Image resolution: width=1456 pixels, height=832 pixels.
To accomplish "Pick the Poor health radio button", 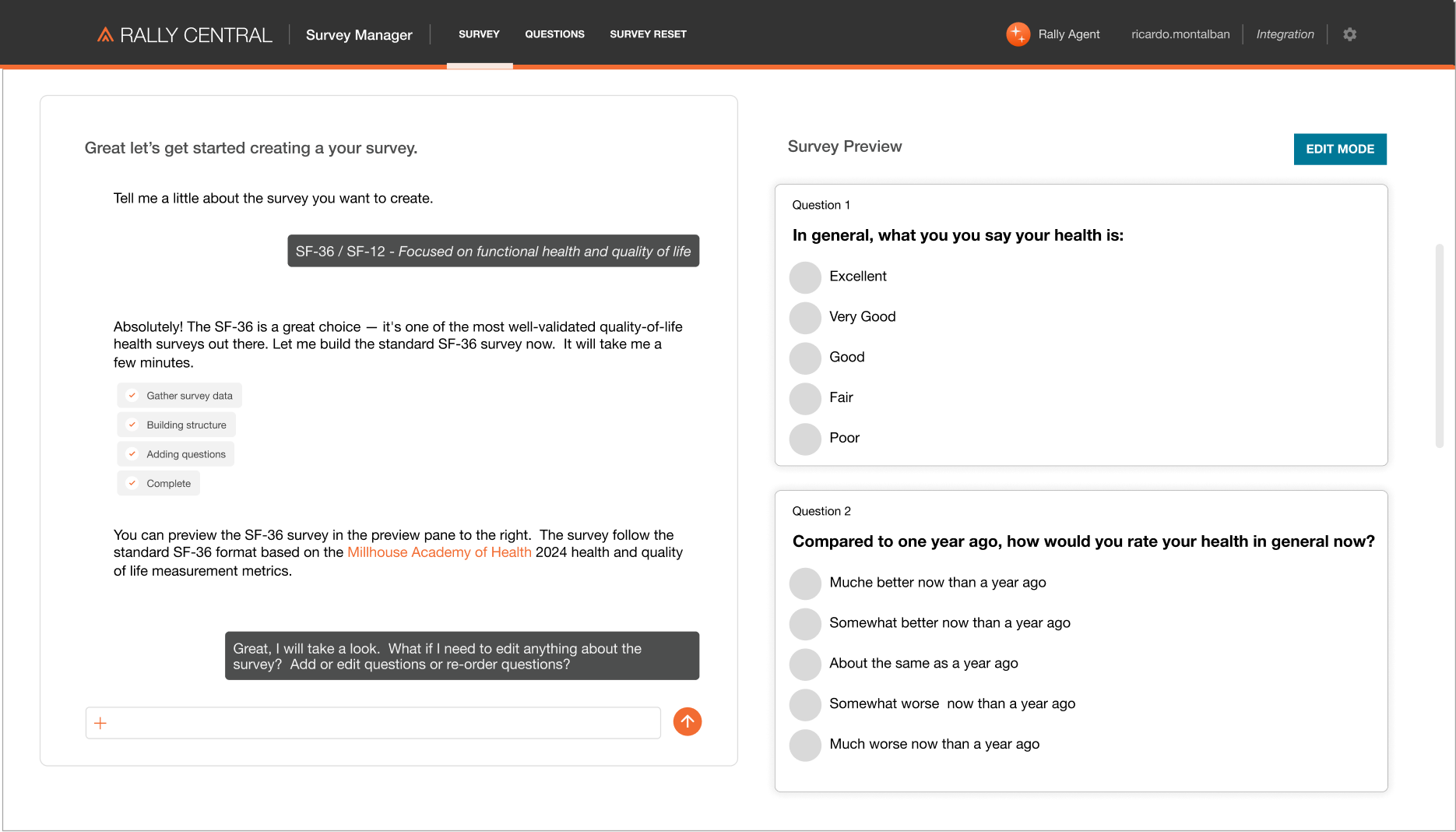I will (805, 439).
